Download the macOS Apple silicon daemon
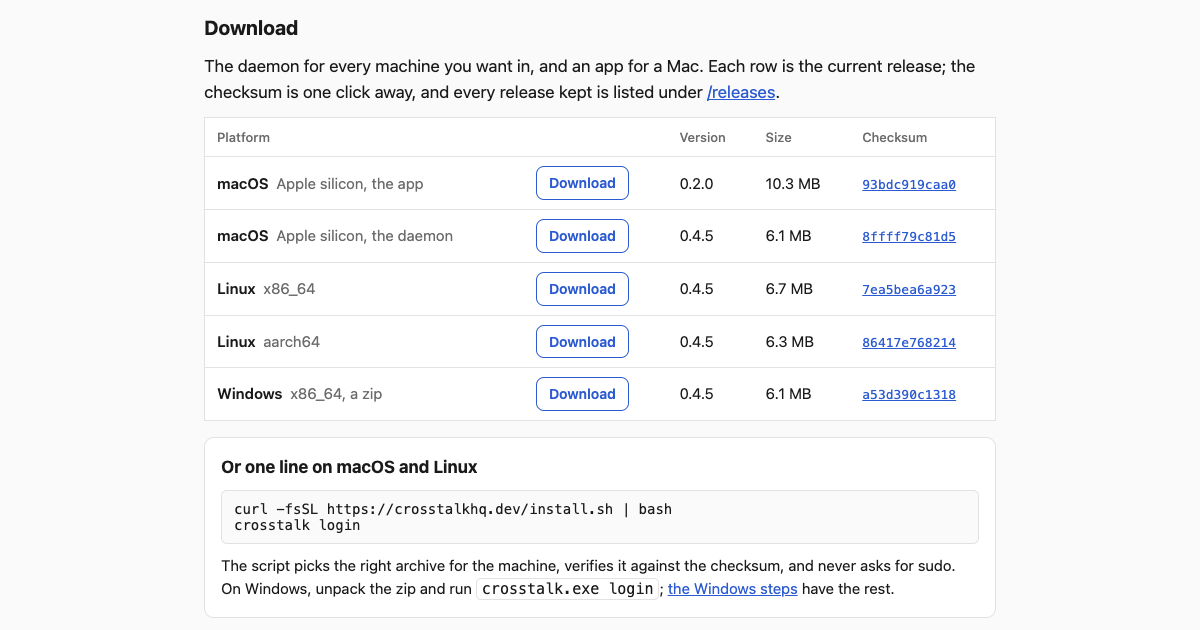Viewport: 1200px width, 630px height. [x=582, y=236]
